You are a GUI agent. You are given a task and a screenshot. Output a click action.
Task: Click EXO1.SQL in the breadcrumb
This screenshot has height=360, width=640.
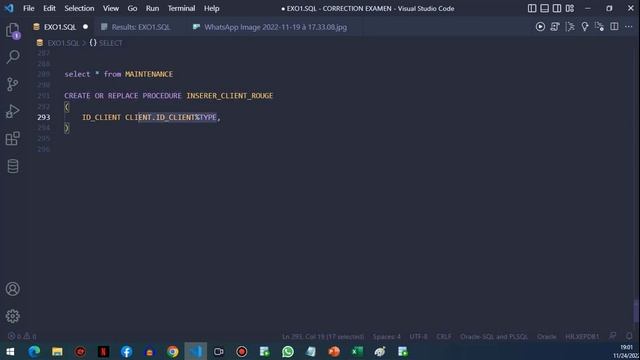coord(63,43)
